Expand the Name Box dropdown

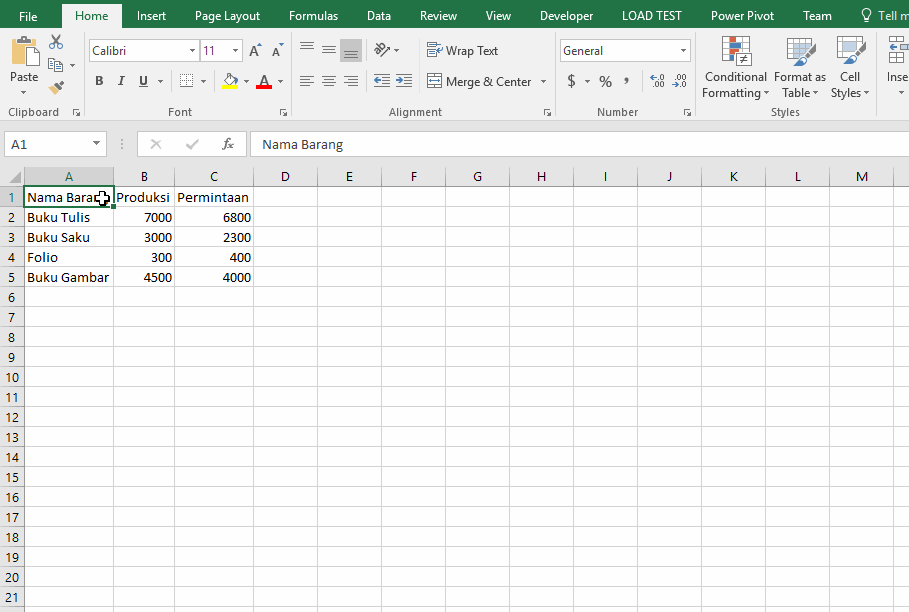(96, 143)
